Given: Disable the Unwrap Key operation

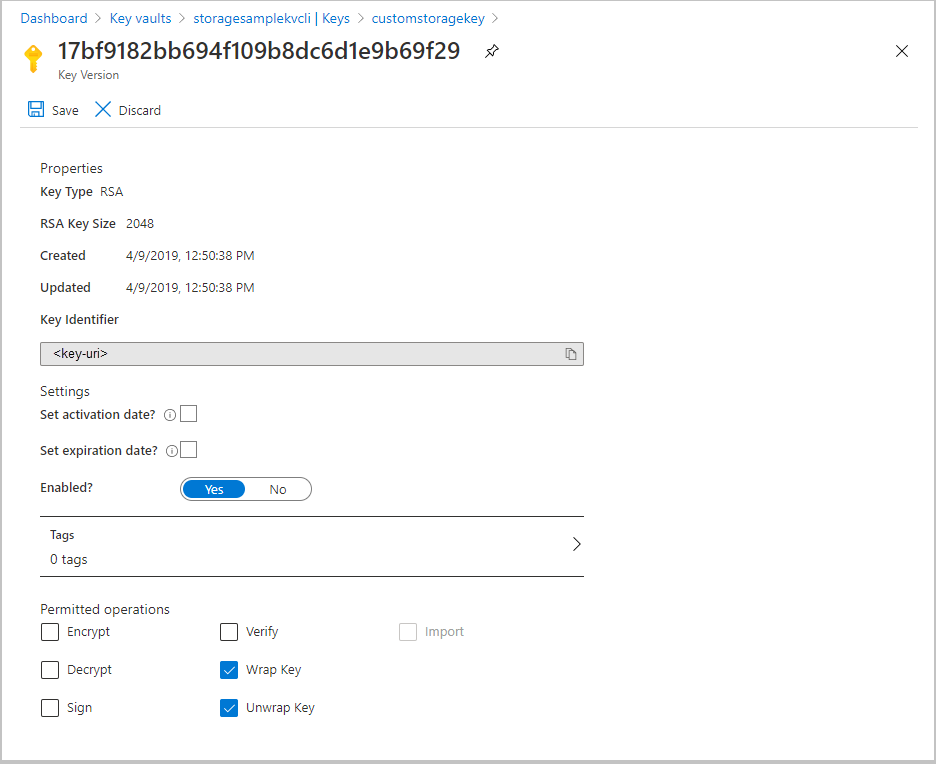Looking at the screenshot, I should click(x=228, y=707).
